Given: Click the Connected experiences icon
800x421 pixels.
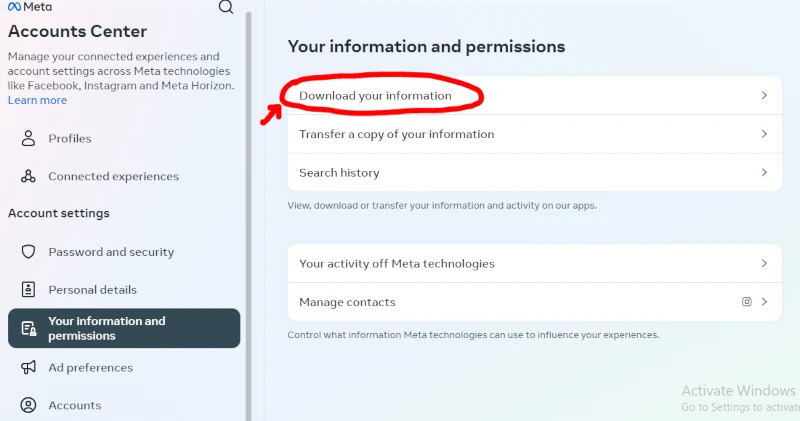Looking at the screenshot, I should 29,176.
